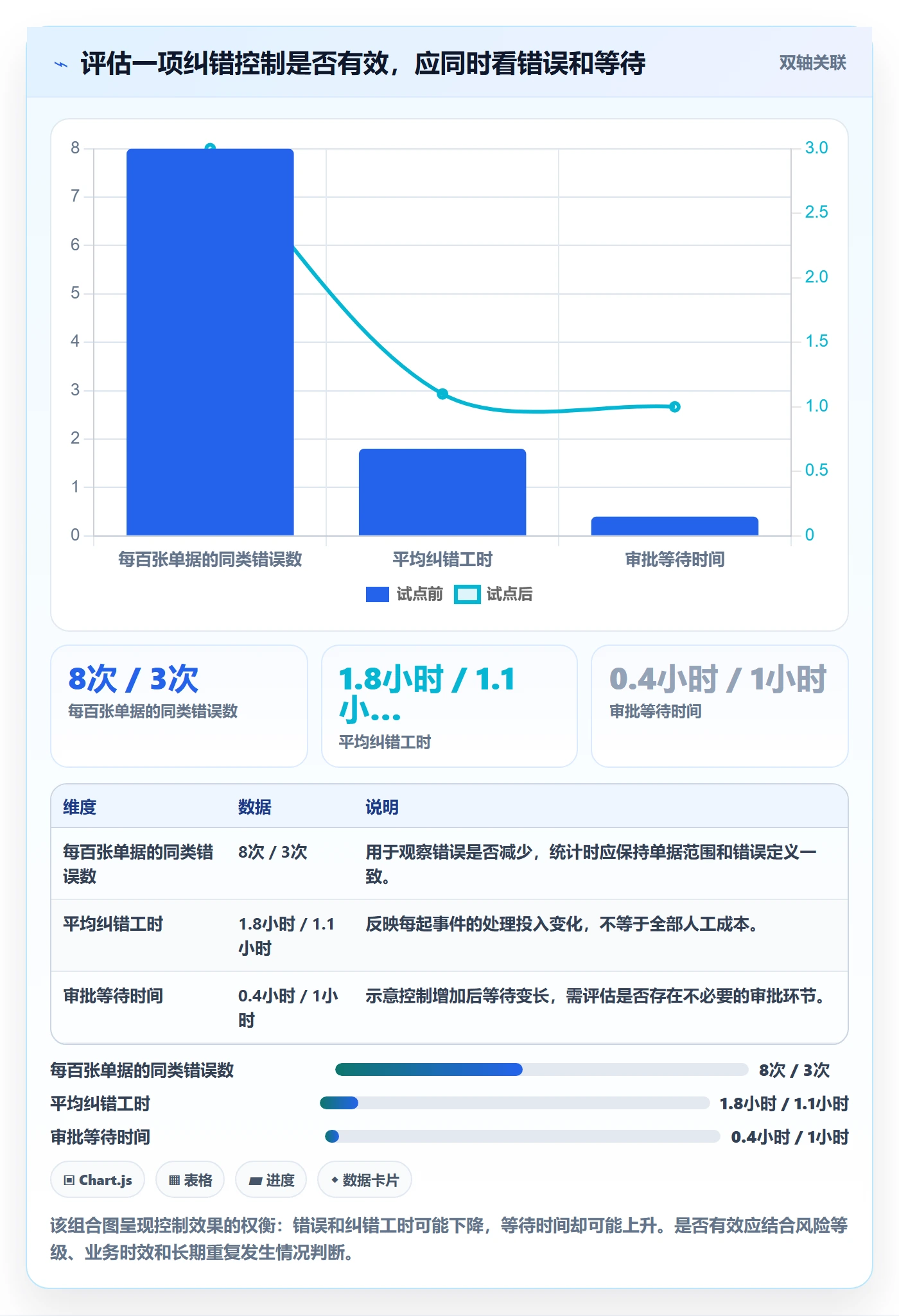The height and width of the screenshot is (1316, 899).
Task: Select table cell 每百张单据的同类错误数
Action: [x=139, y=864]
